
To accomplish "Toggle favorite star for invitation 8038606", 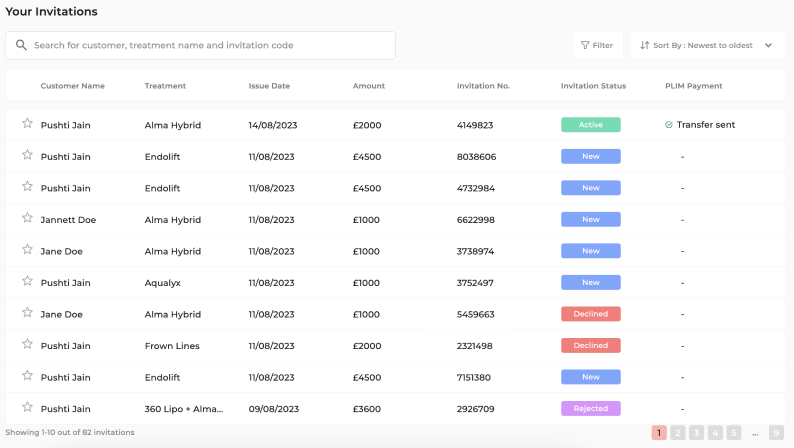I will click(x=27, y=155).
